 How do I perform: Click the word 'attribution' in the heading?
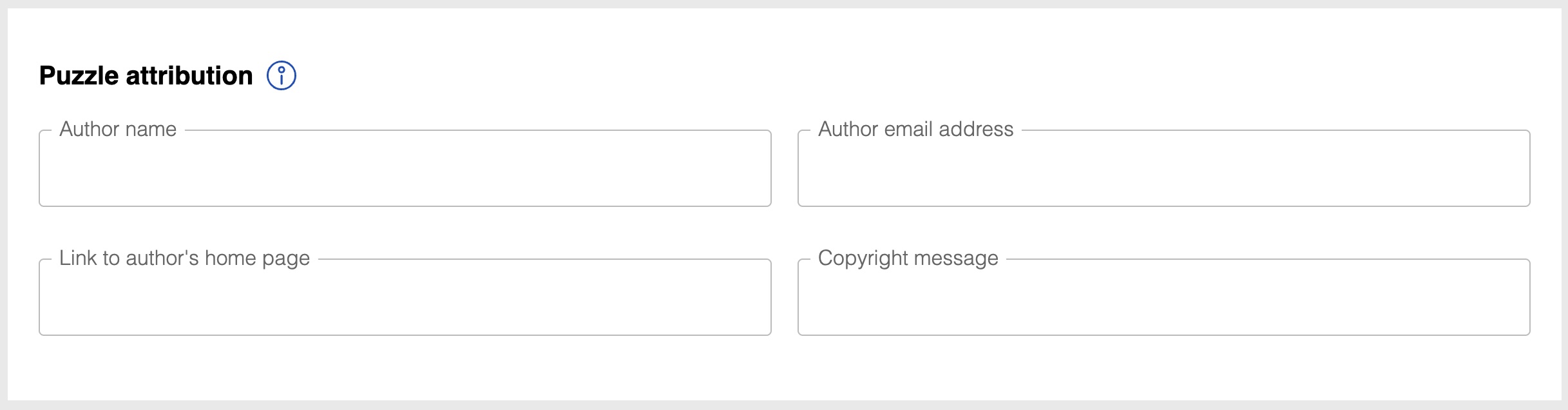point(189,75)
